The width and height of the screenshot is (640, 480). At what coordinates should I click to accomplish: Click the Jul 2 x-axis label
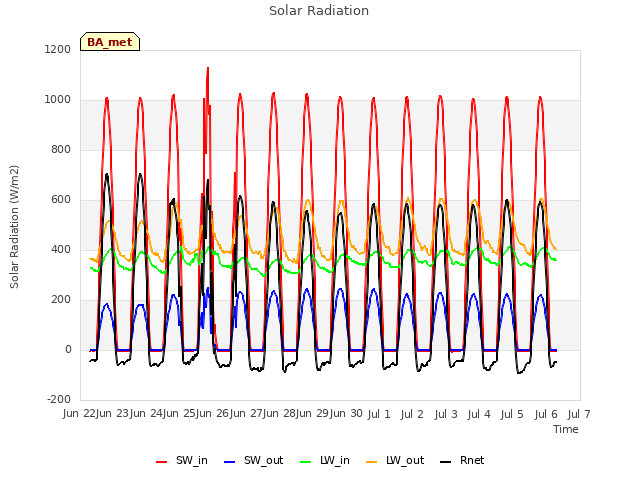point(412,414)
